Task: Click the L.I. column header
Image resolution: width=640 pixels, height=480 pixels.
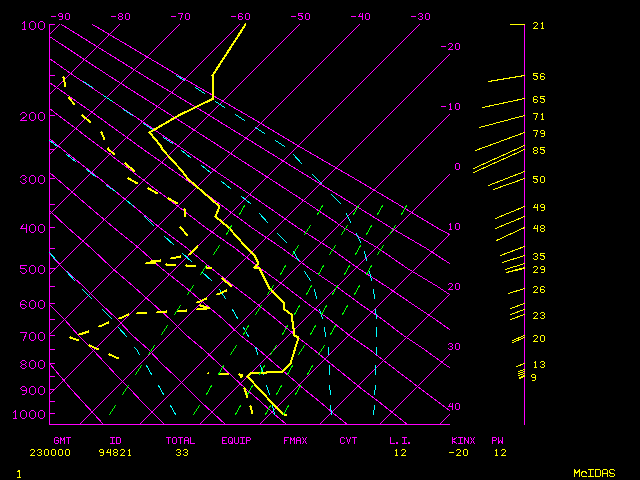Action: click(x=400, y=440)
